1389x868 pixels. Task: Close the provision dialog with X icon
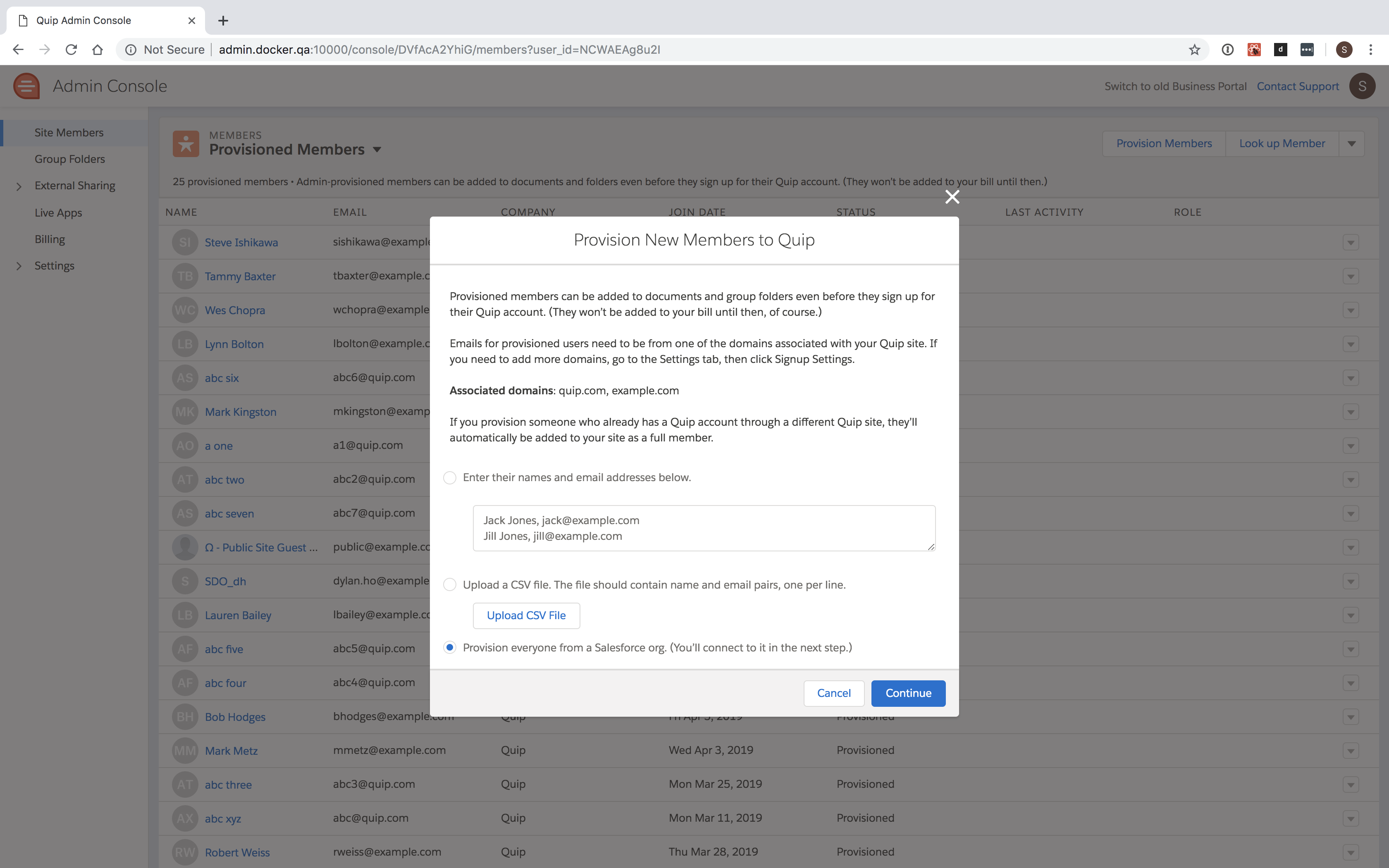(x=952, y=197)
